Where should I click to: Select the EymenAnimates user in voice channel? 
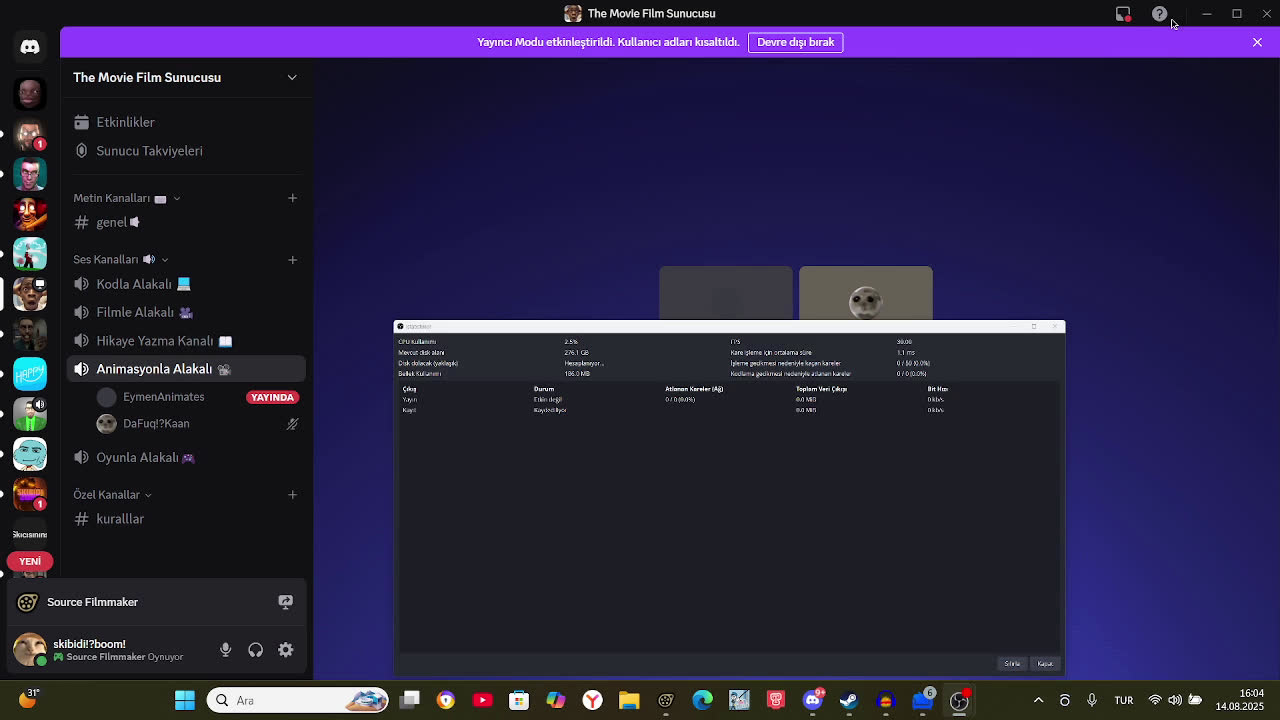pyautogui.click(x=163, y=397)
